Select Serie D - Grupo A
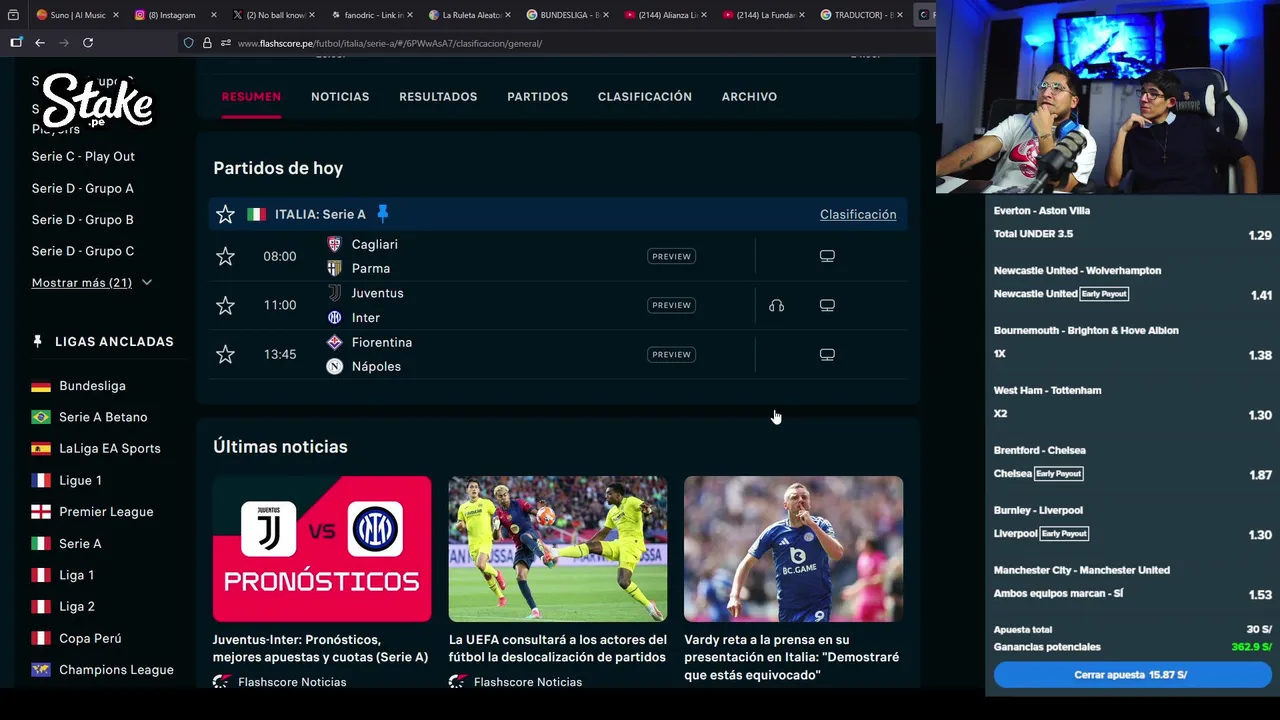This screenshot has height=720, width=1280. tap(82, 188)
